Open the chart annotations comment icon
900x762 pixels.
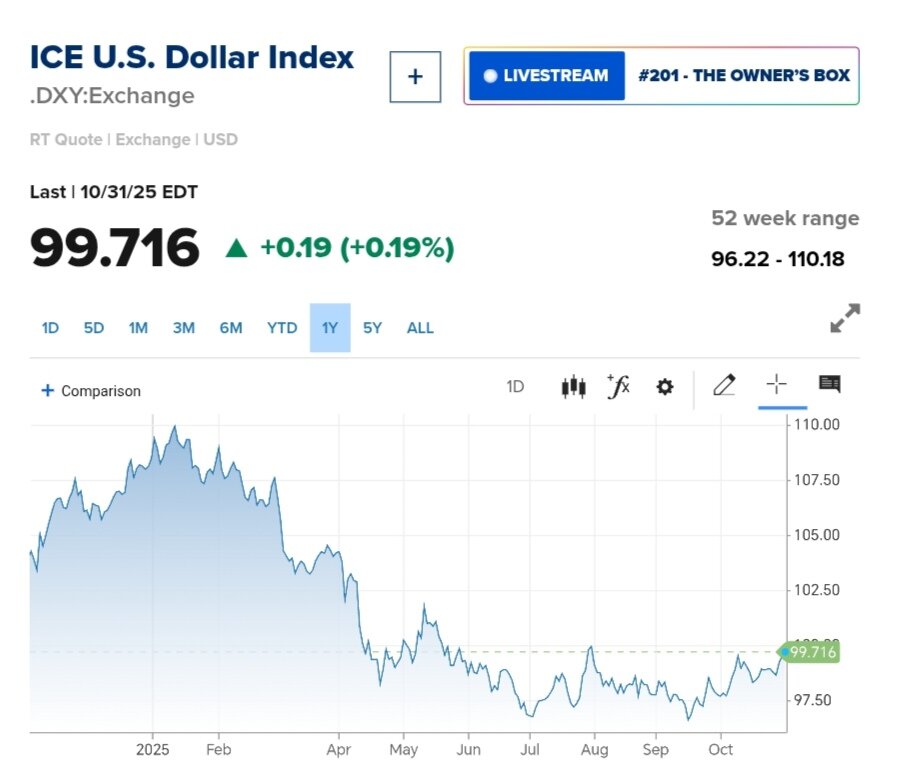coord(829,385)
